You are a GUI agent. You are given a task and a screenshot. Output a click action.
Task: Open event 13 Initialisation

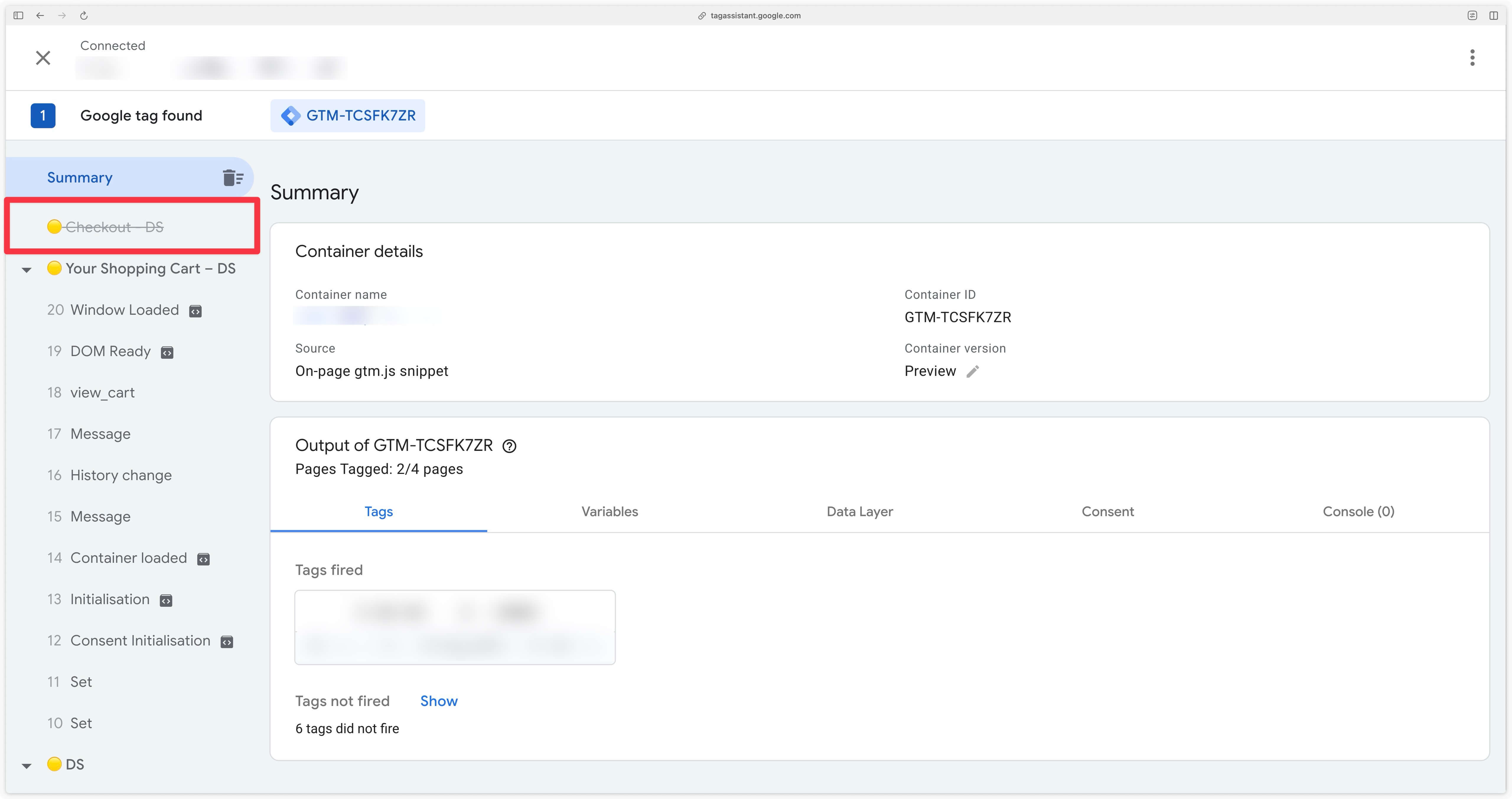(99, 599)
